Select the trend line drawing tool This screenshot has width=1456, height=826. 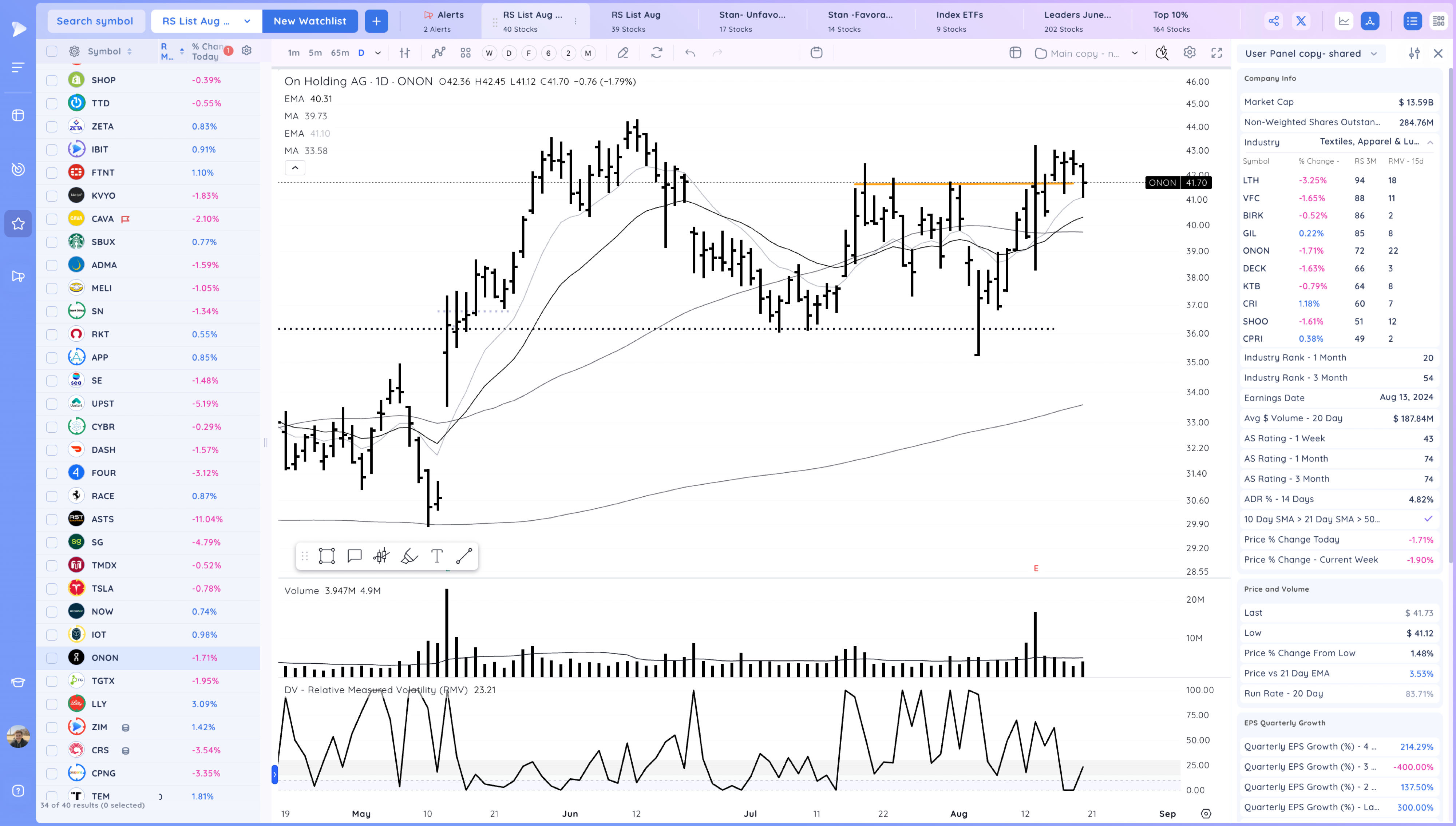464,556
